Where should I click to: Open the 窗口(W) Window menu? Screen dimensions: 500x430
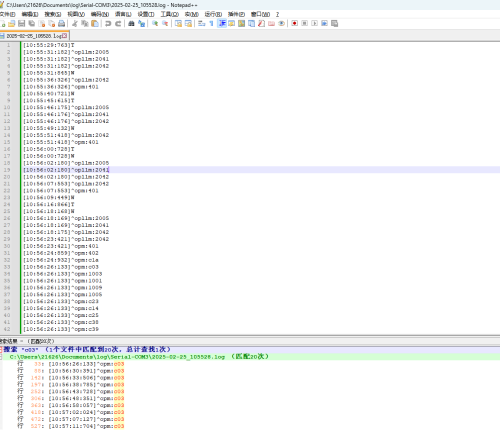click(x=260, y=14)
